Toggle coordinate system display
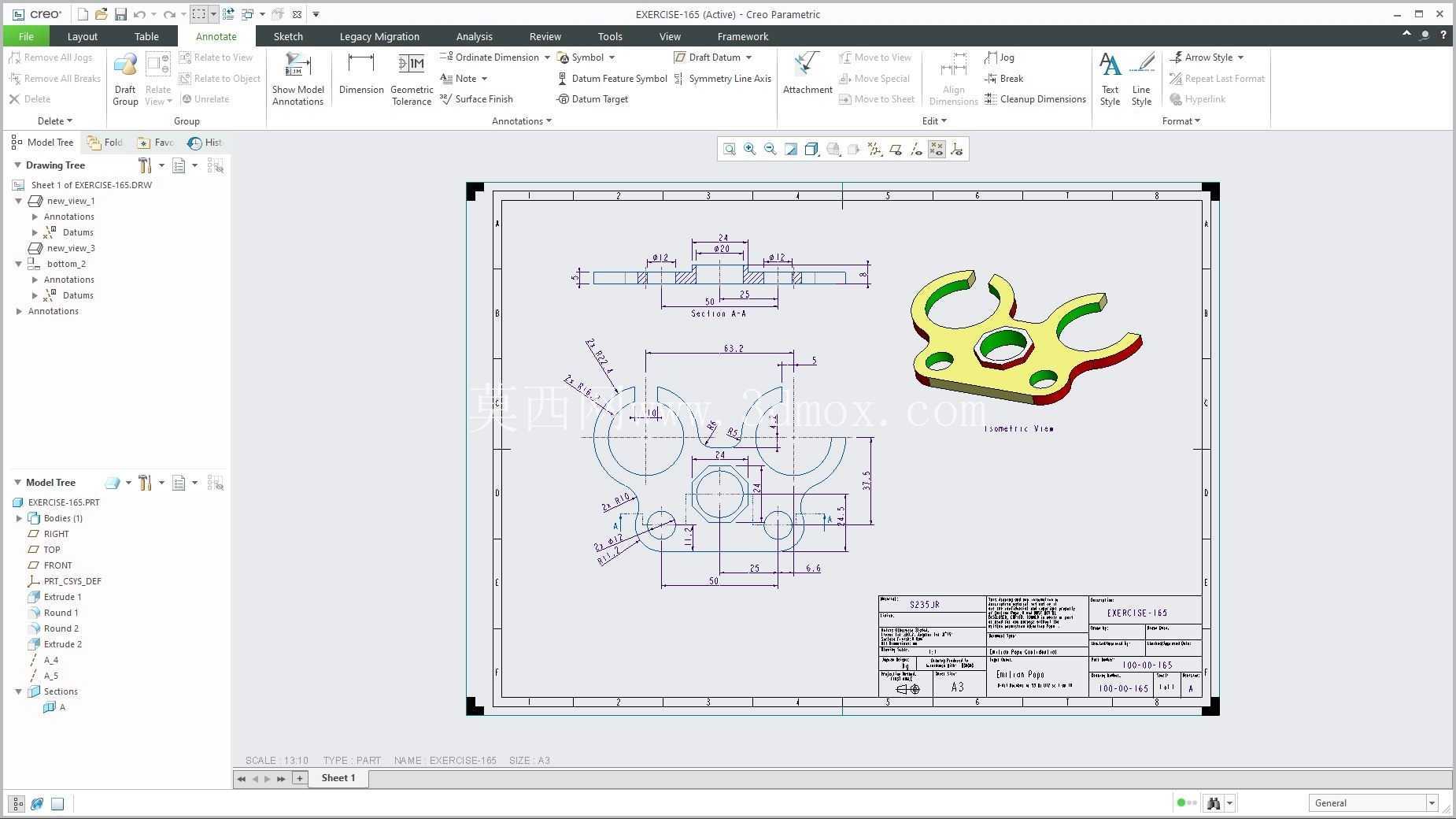 click(957, 149)
